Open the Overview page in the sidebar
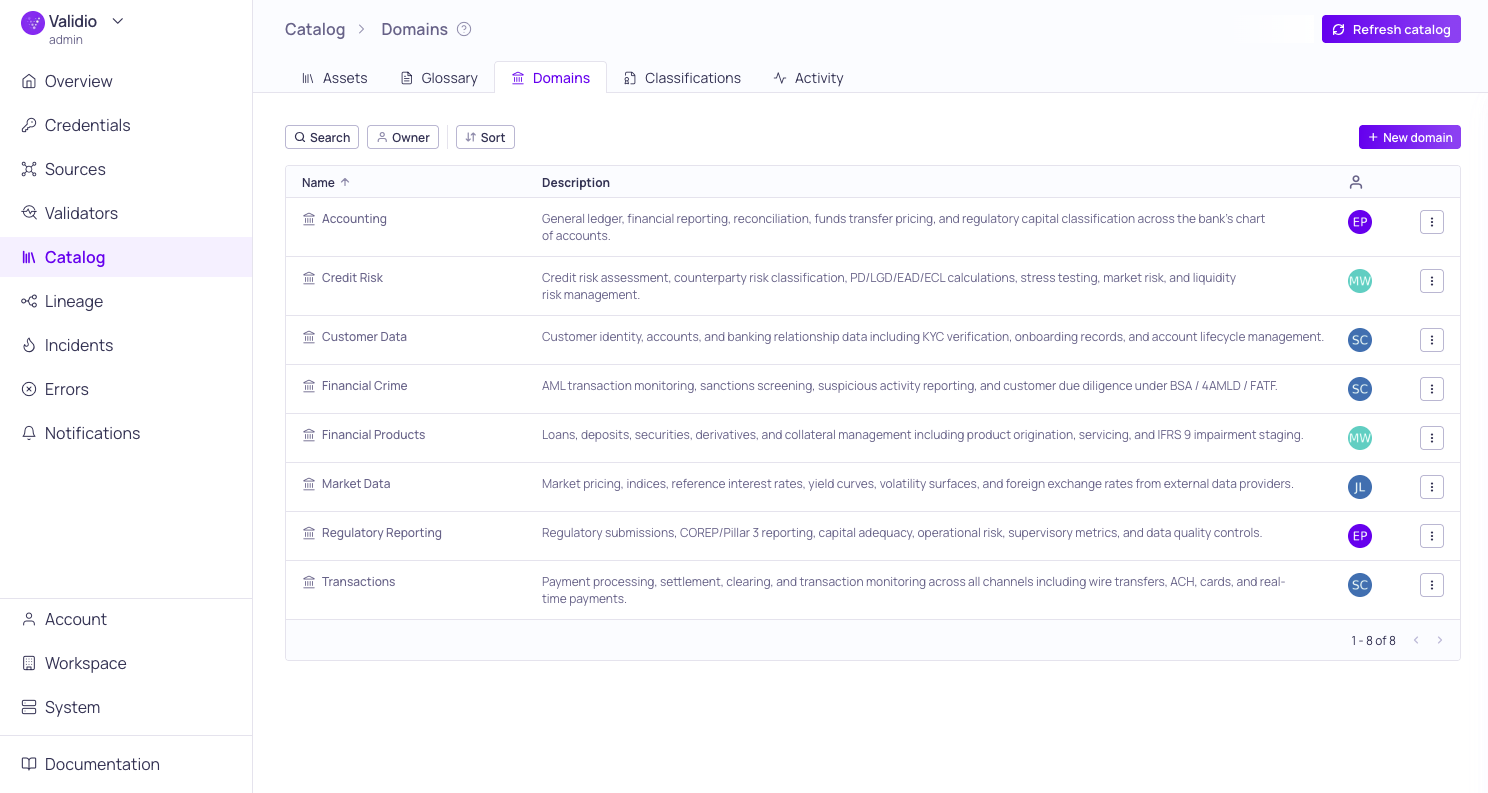This screenshot has width=1488, height=793. (126, 81)
